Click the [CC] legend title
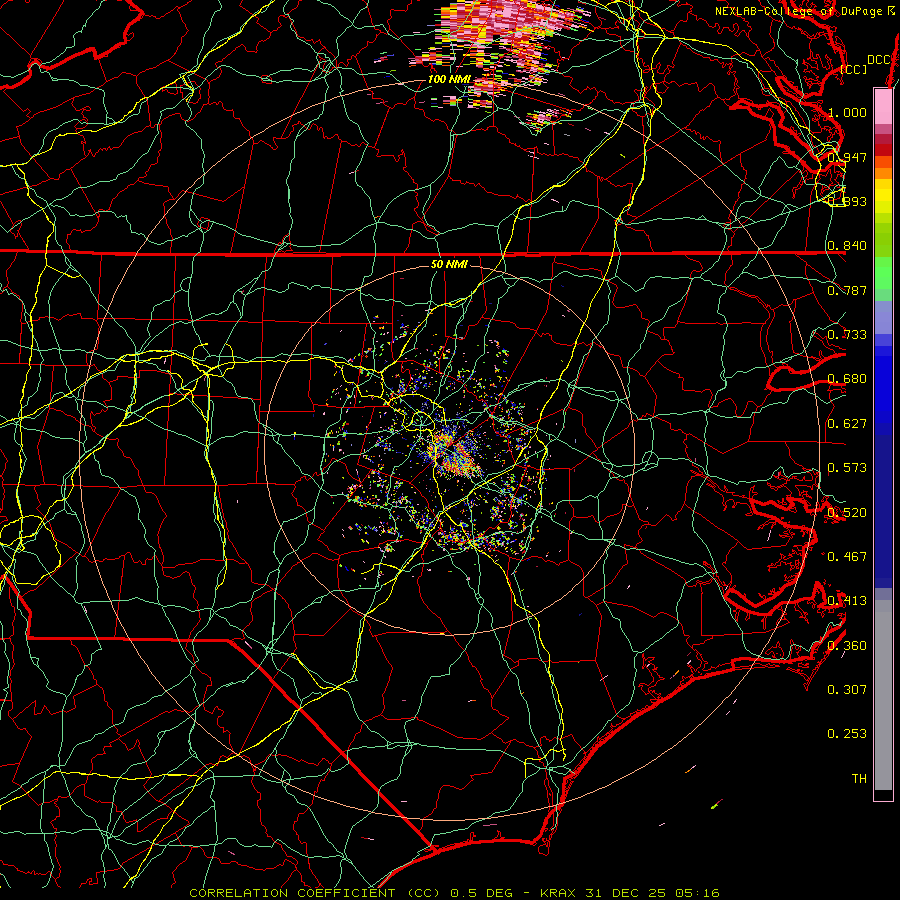The image size is (900, 900). point(854,69)
